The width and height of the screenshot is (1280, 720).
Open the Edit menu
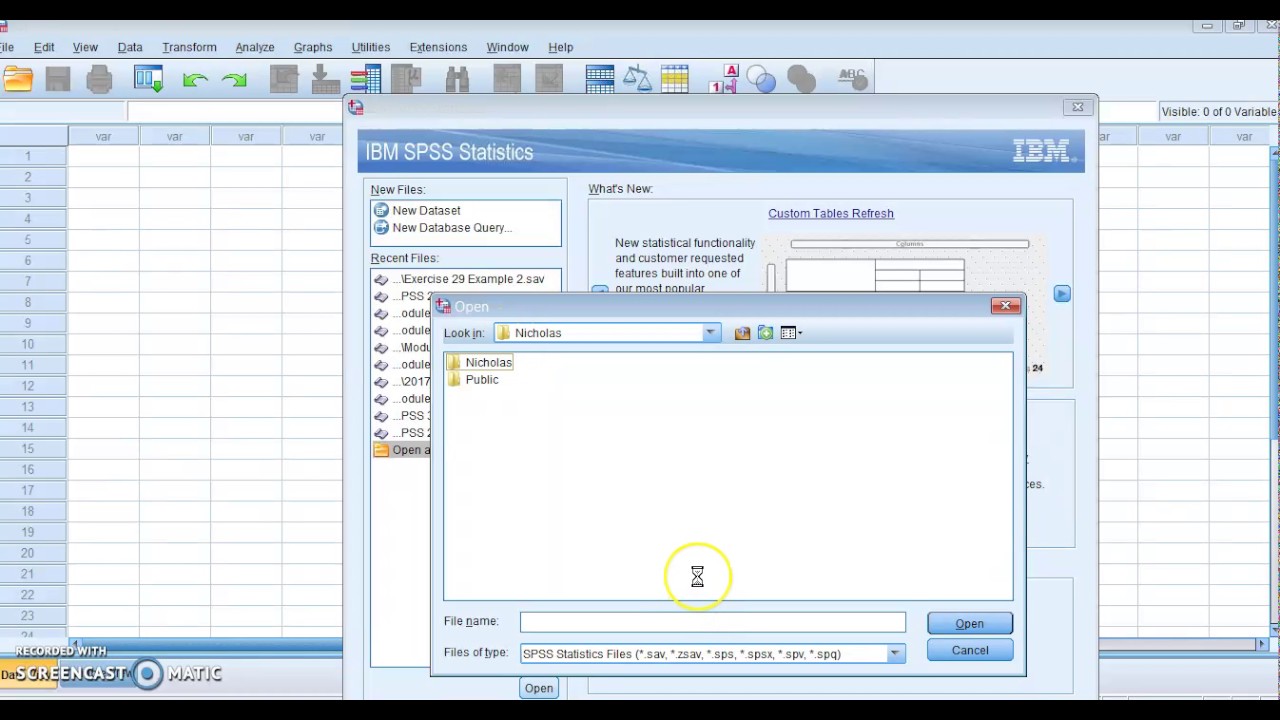(44, 47)
